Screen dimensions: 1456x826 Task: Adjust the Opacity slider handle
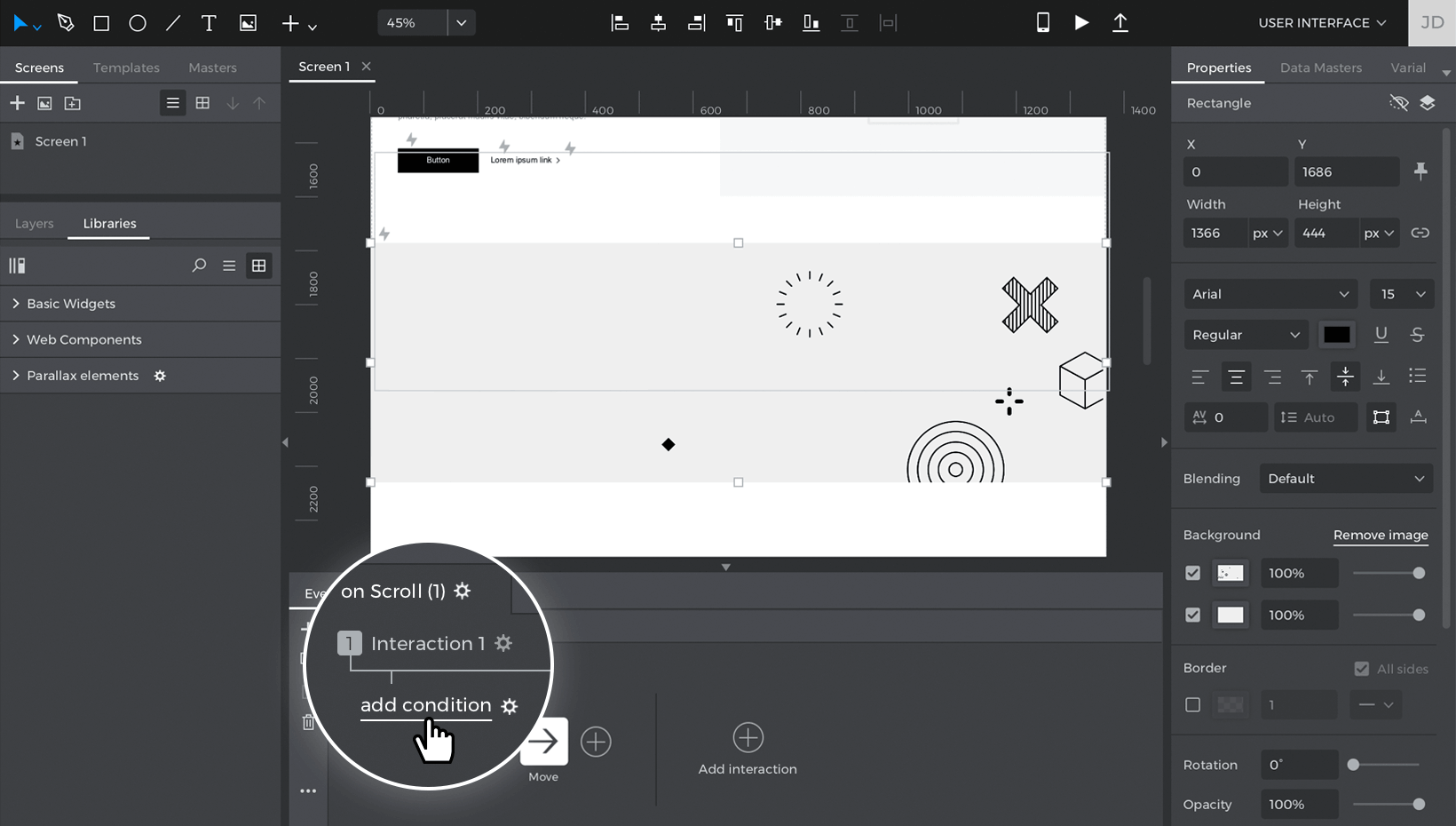[1419, 805]
